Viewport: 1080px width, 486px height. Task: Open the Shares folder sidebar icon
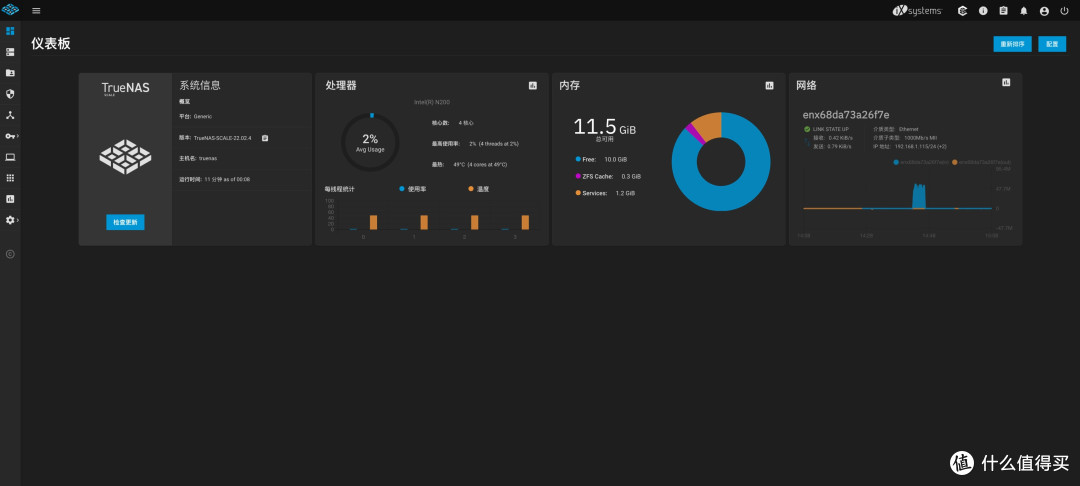(x=10, y=73)
